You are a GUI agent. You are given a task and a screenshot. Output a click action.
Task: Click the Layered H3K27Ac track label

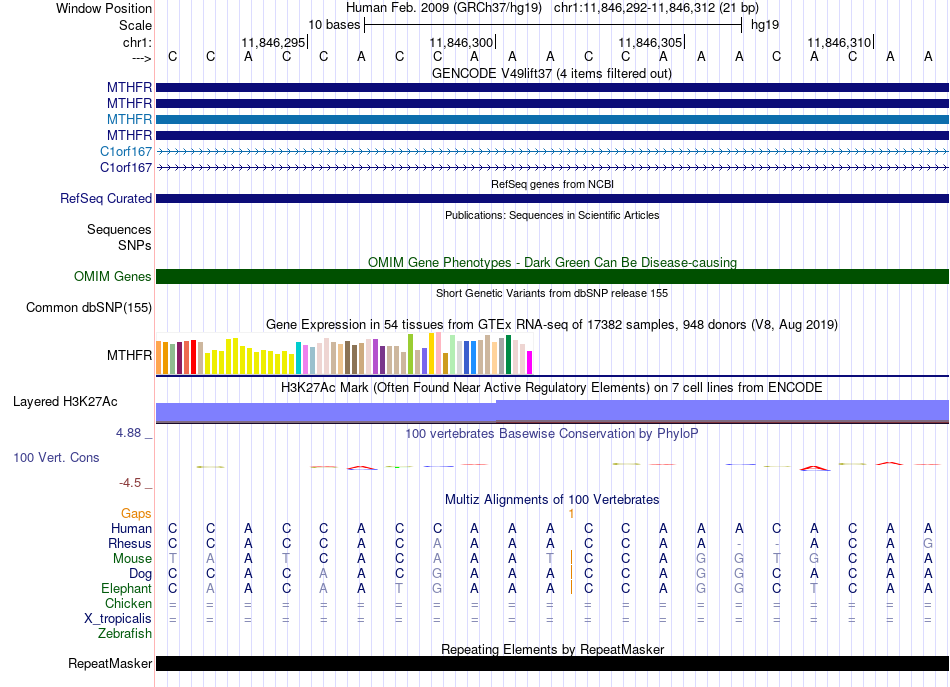tap(65, 402)
